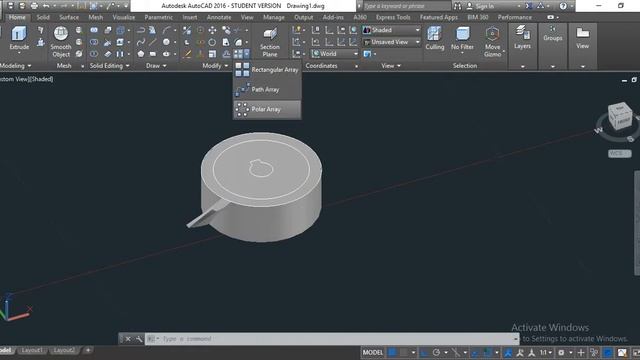
Task: Toggle the grid display in status bar
Action: coord(392,352)
